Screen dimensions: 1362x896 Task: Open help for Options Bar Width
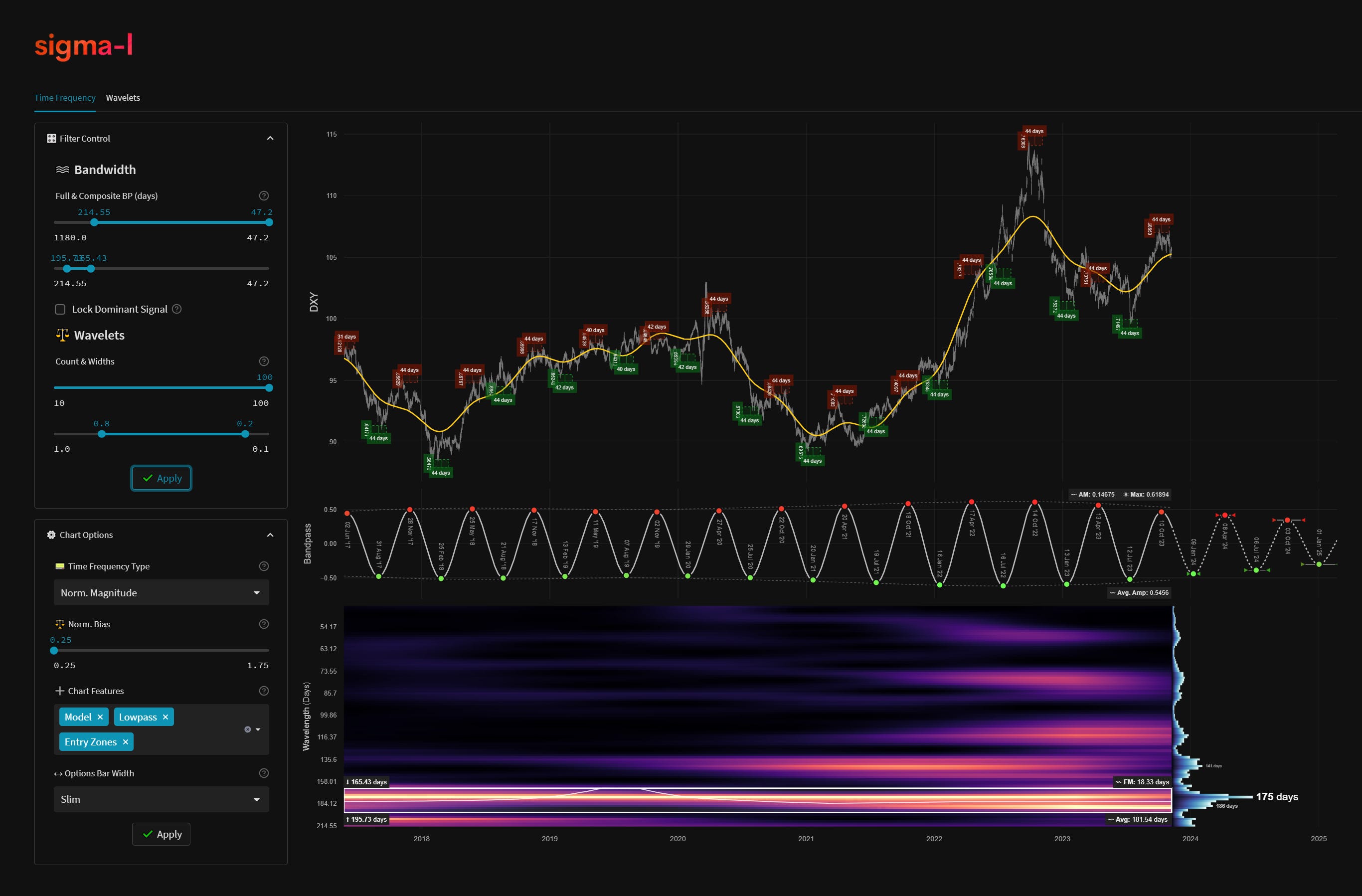(264, 773)
